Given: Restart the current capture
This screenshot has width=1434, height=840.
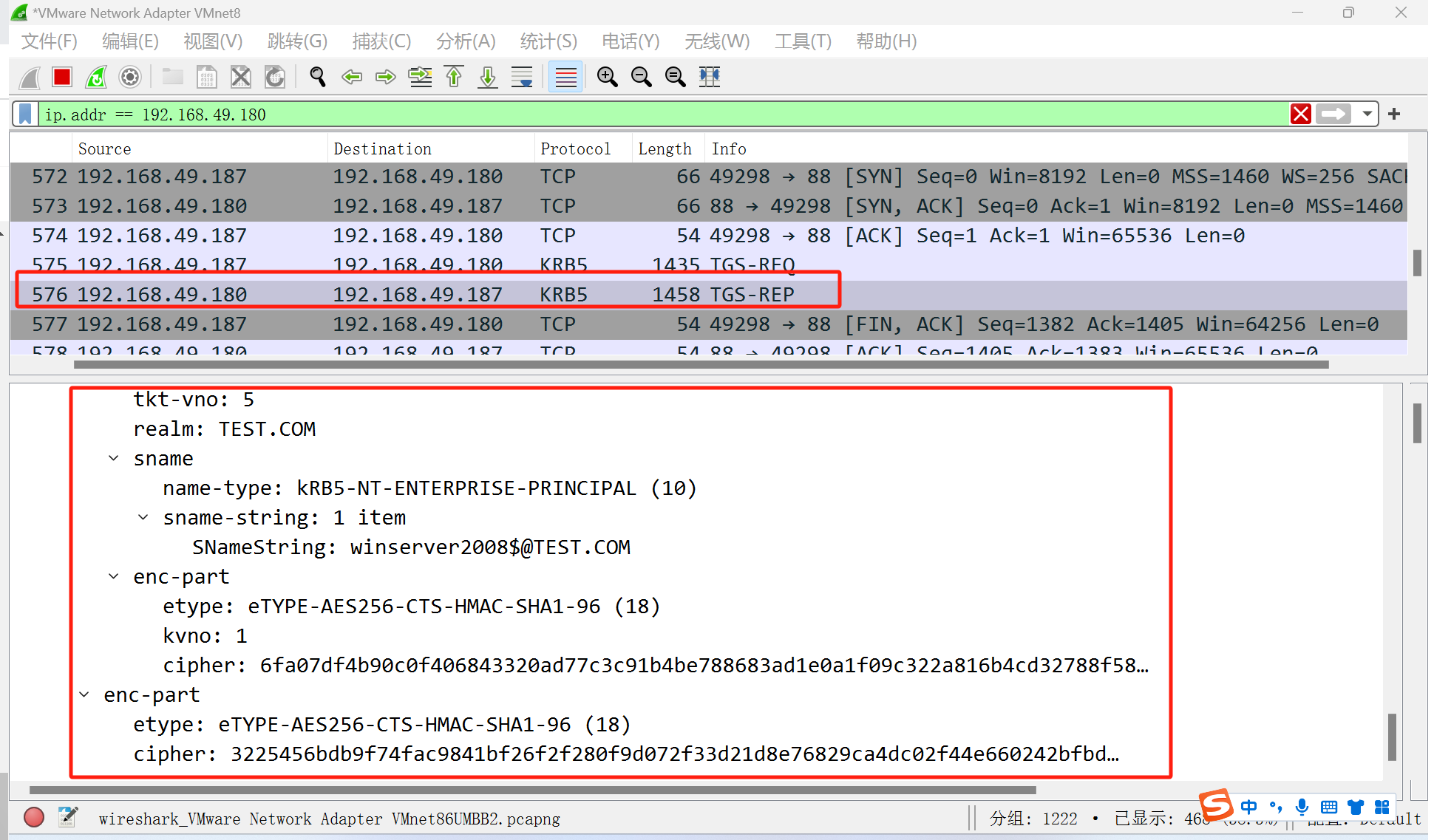Looking at the screenshot, I should pos(96,77).
